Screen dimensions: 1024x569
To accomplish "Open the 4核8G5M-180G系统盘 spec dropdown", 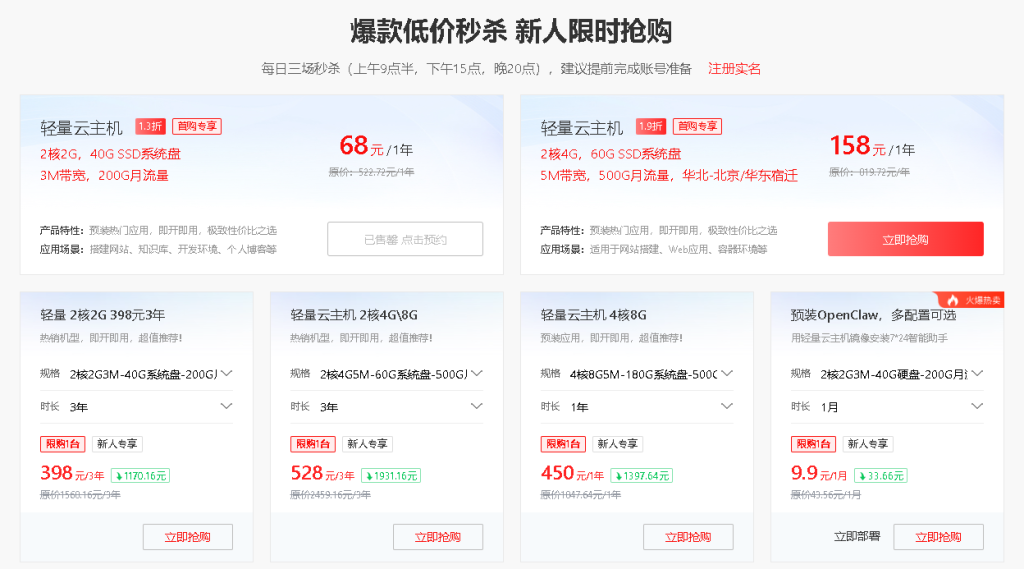I will coord(650,374).
